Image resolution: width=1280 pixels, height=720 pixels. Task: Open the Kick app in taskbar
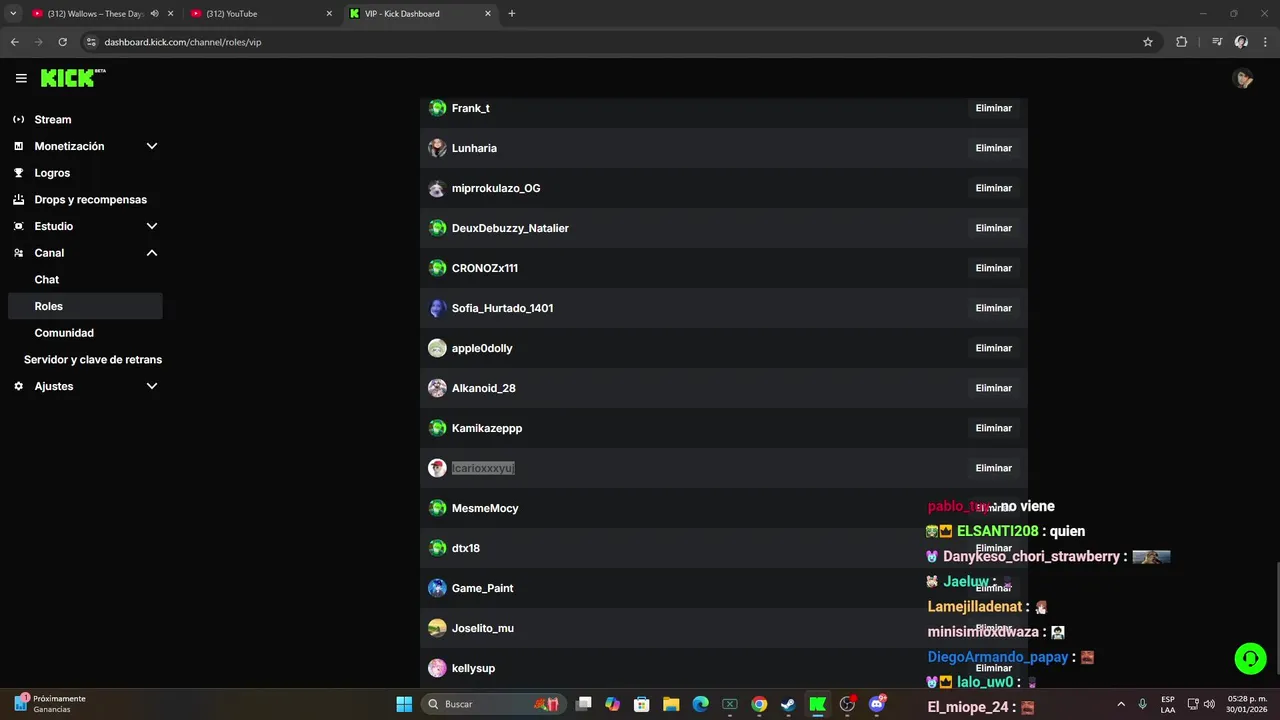pos(817,704)
